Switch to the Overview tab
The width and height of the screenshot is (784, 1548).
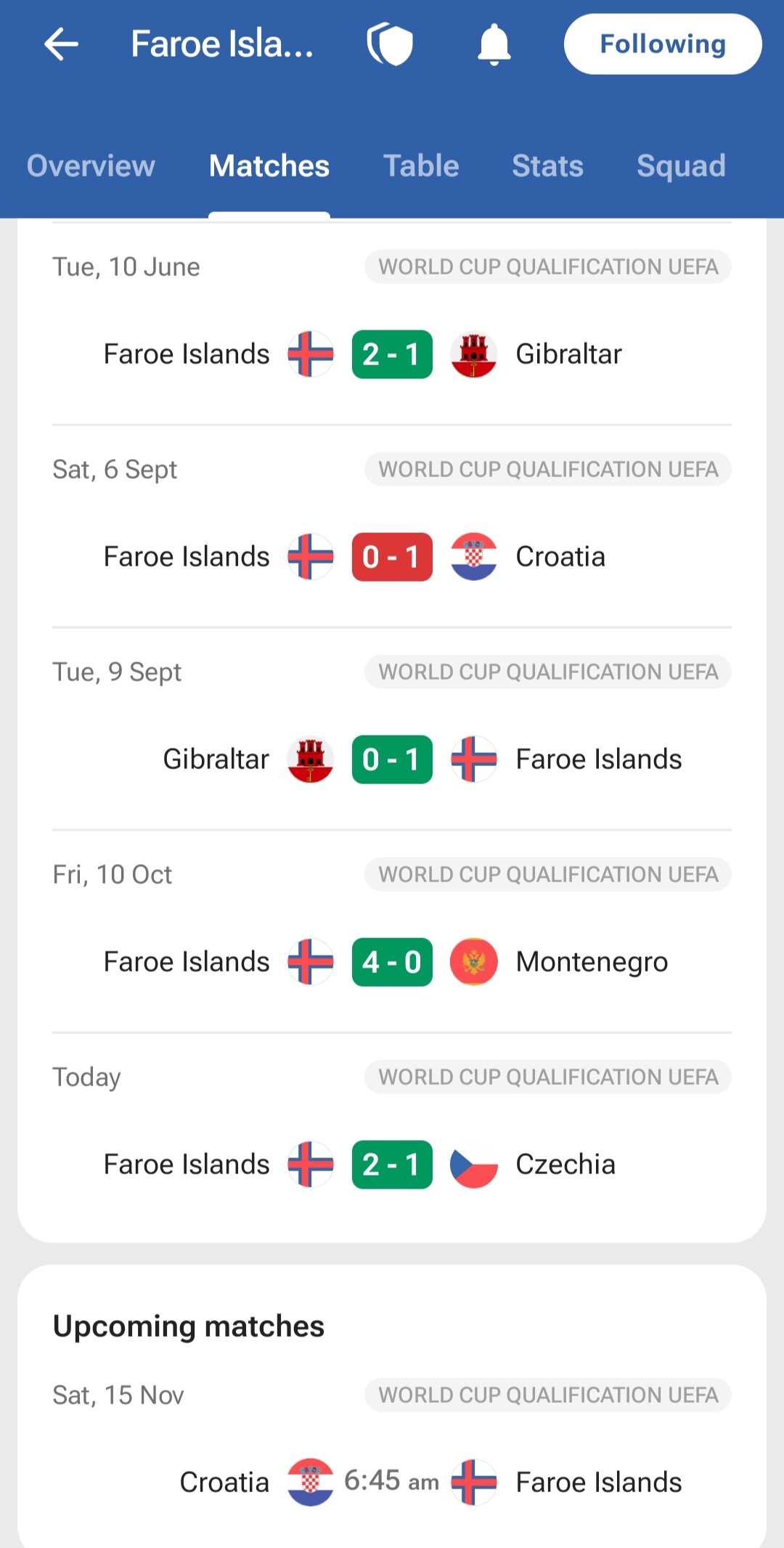[91, 166]
